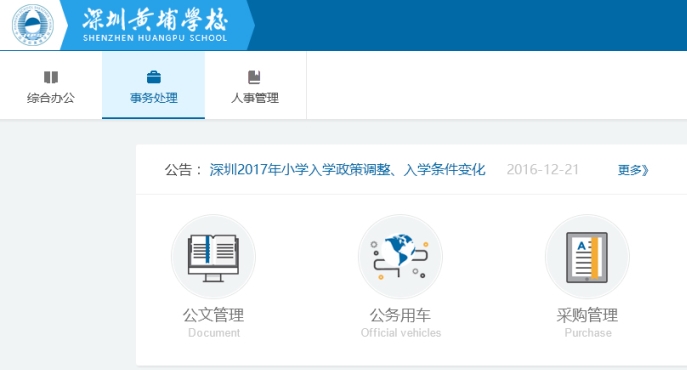Click the 人事管理 bookmark icon

click(x=254, y=77)
